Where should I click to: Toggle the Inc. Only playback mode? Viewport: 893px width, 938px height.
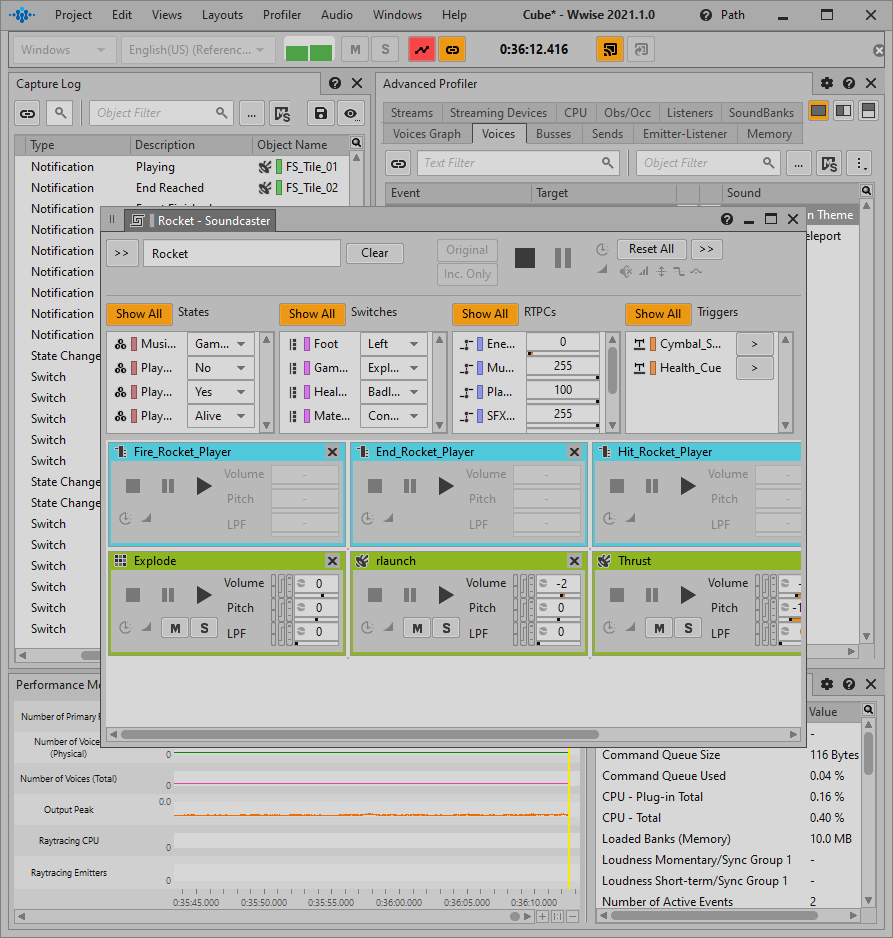467,274
